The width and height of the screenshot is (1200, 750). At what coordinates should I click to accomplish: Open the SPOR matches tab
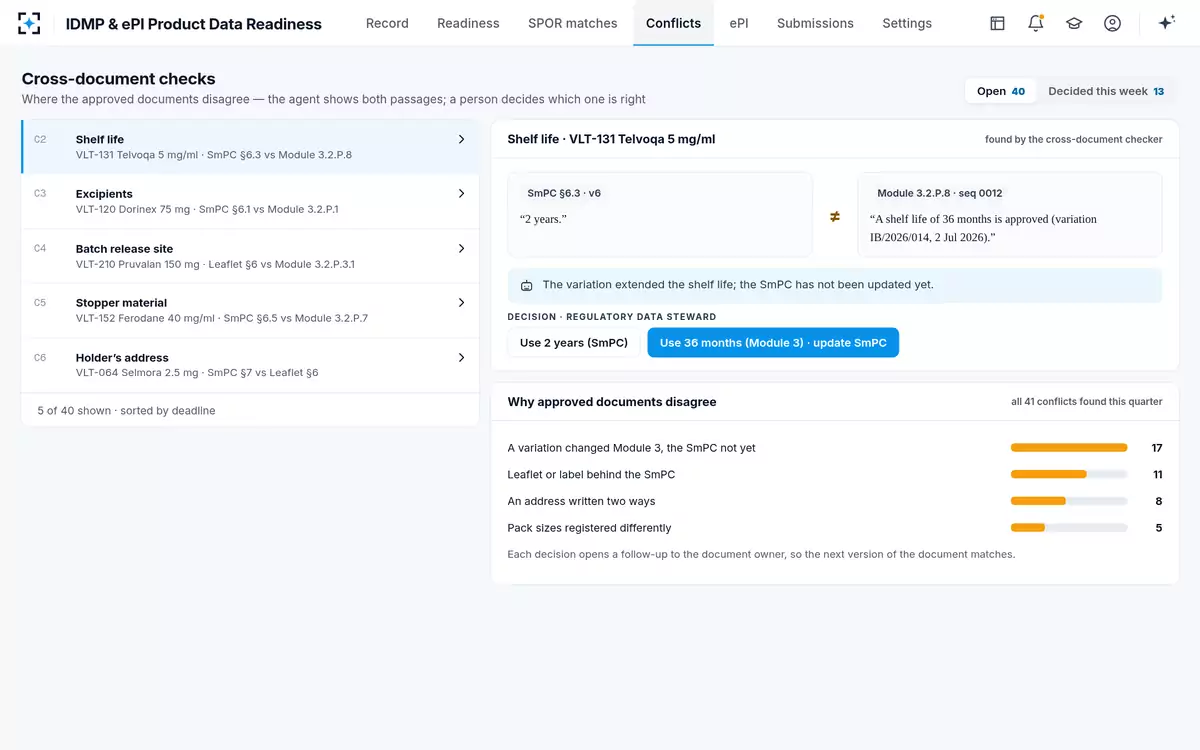point(573,23)
